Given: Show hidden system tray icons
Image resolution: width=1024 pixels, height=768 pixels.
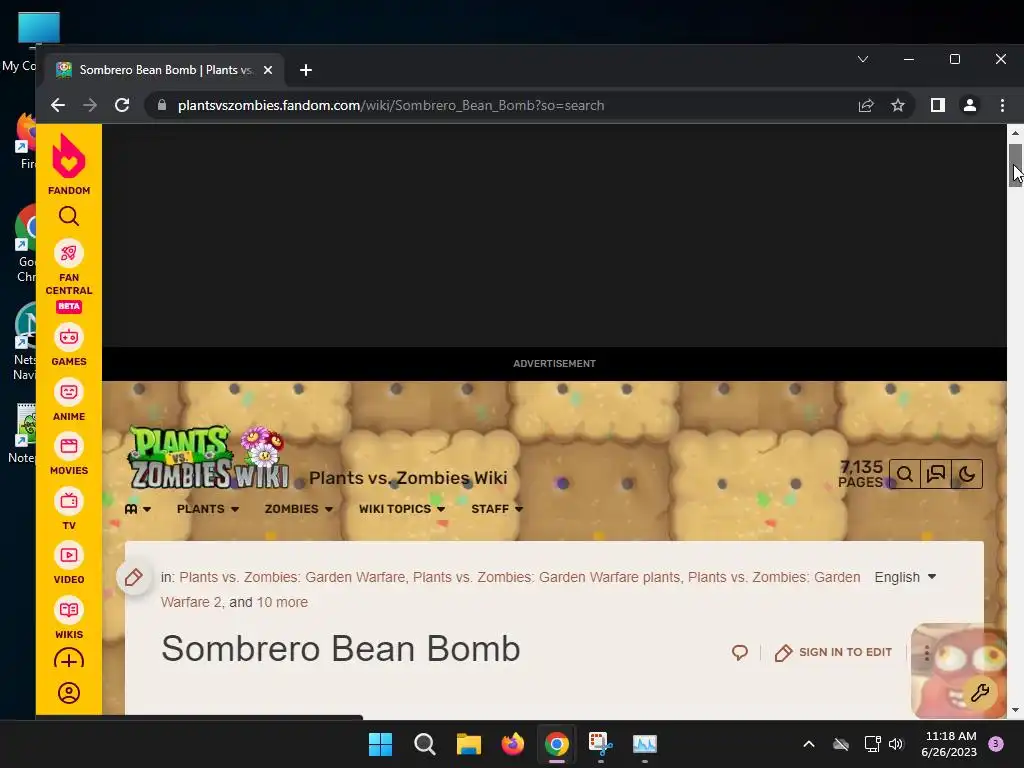Looking at the screenshot, I should [808, 744].
